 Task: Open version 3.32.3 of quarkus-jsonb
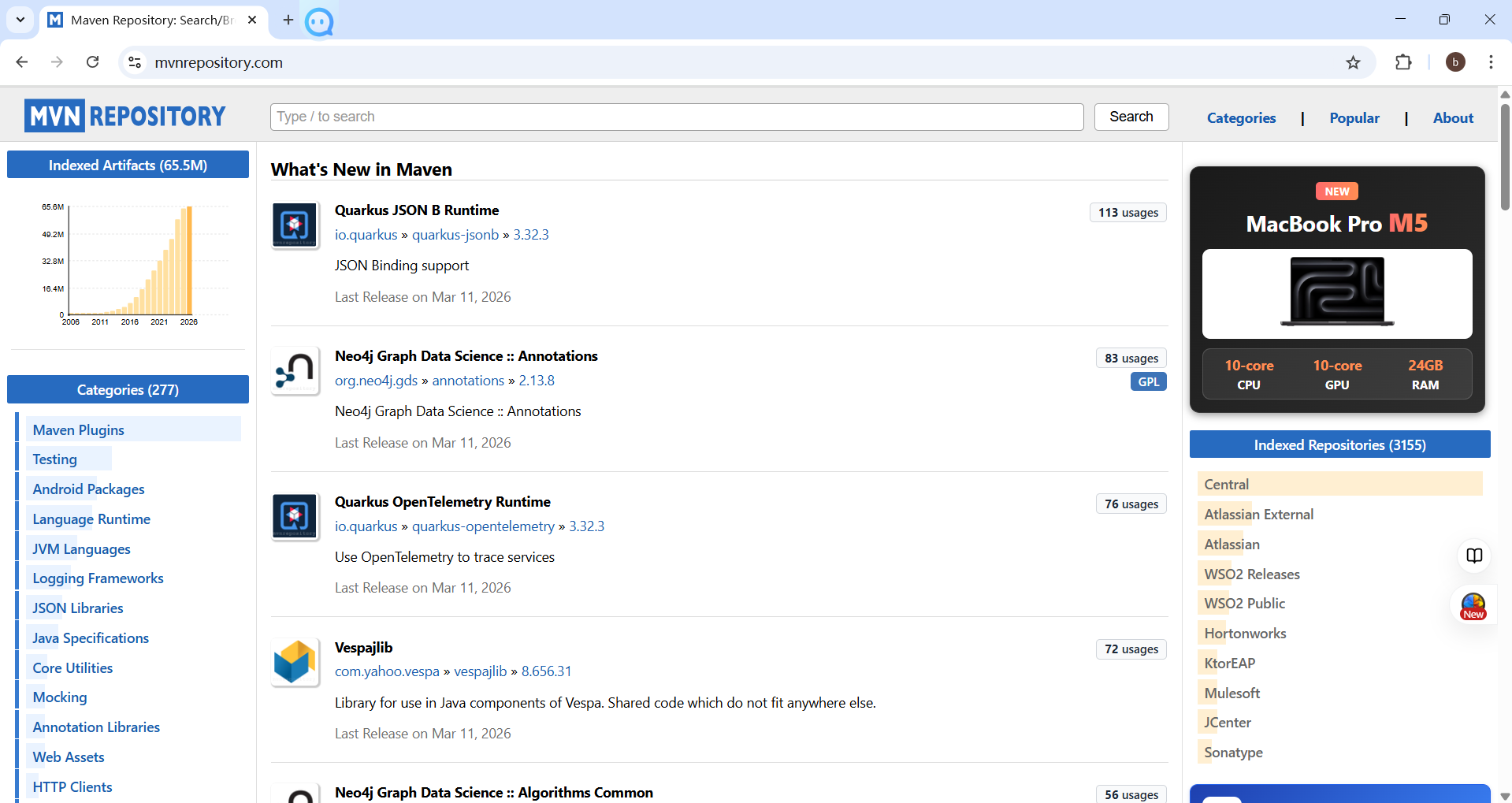pyautogui.click(x=531, y=235)
